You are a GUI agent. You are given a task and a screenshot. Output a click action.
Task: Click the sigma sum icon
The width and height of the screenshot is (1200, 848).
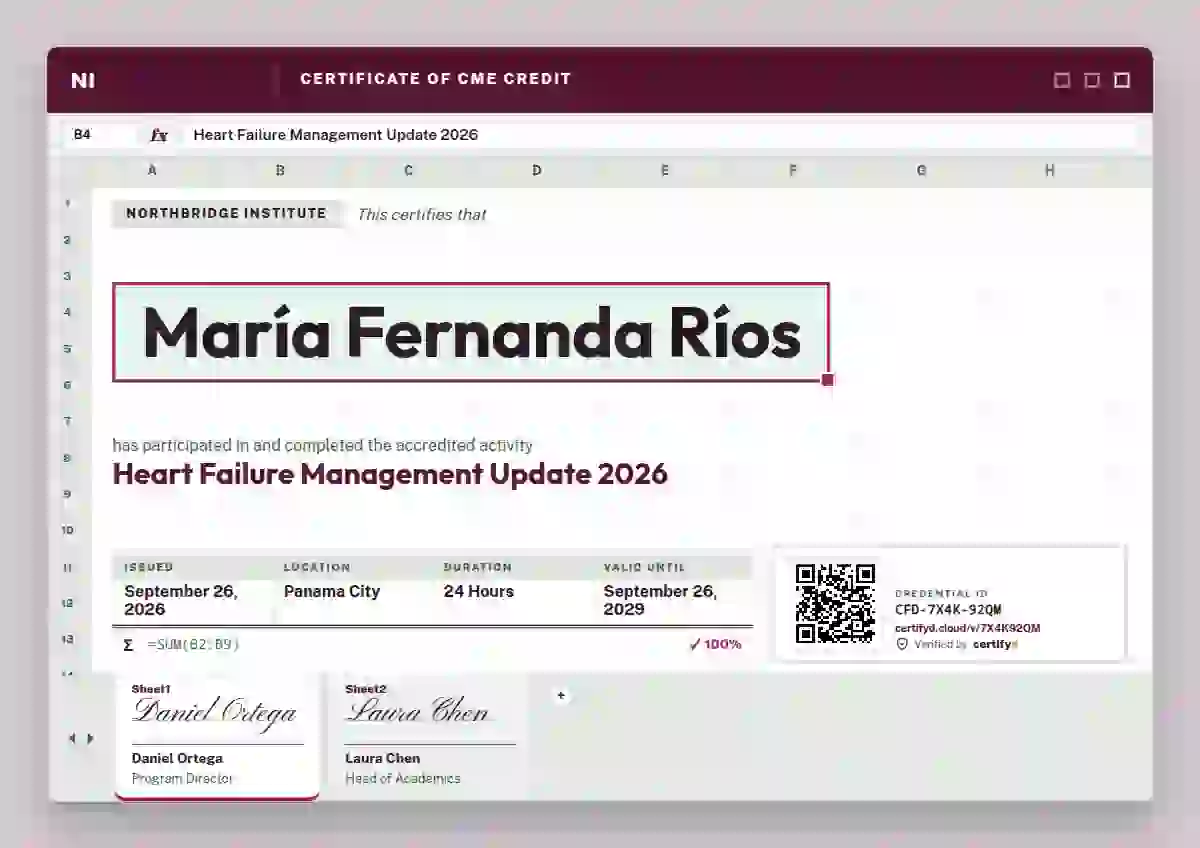point(128,645)
